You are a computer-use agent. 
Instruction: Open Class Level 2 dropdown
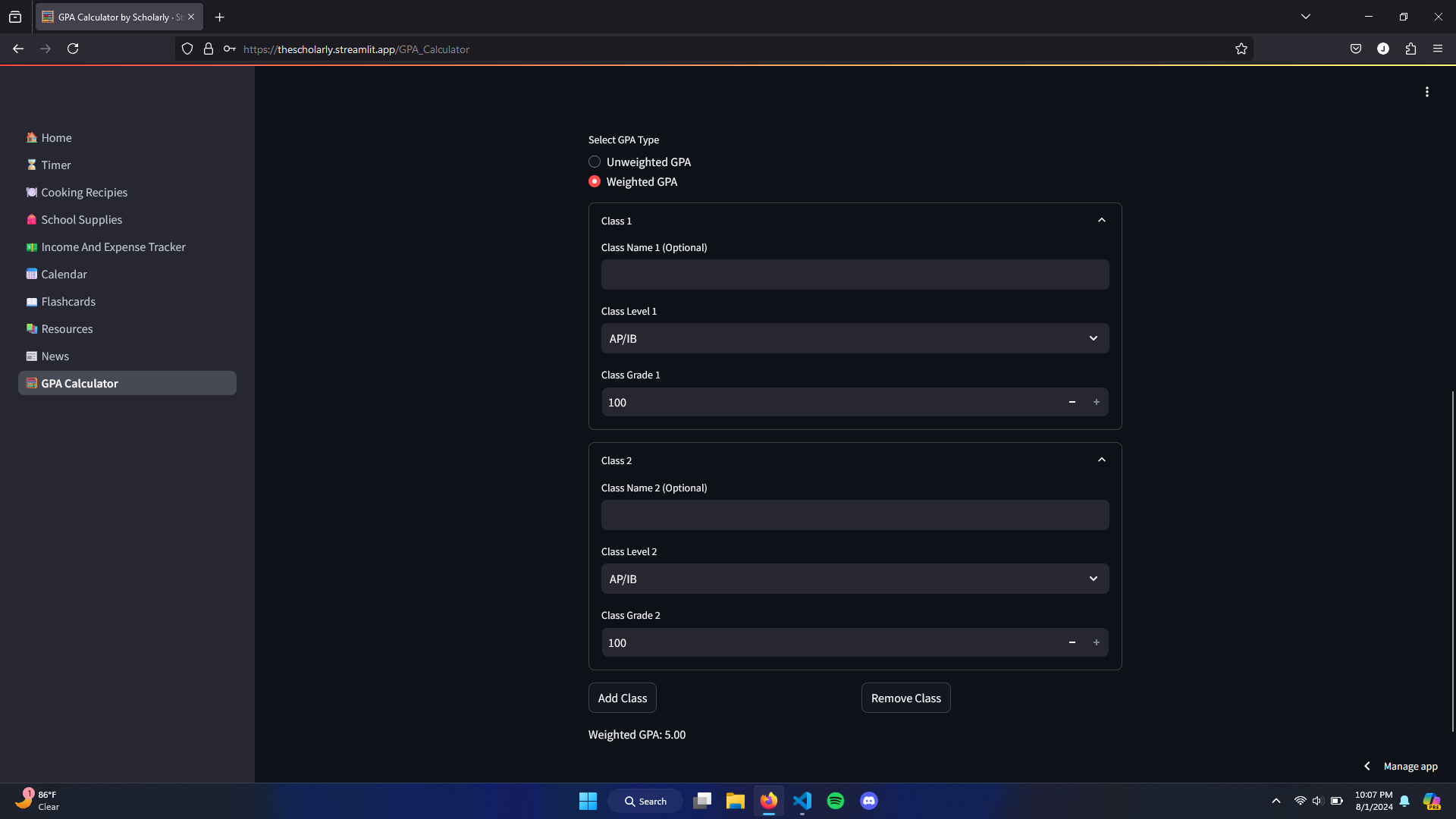(855, 579)
